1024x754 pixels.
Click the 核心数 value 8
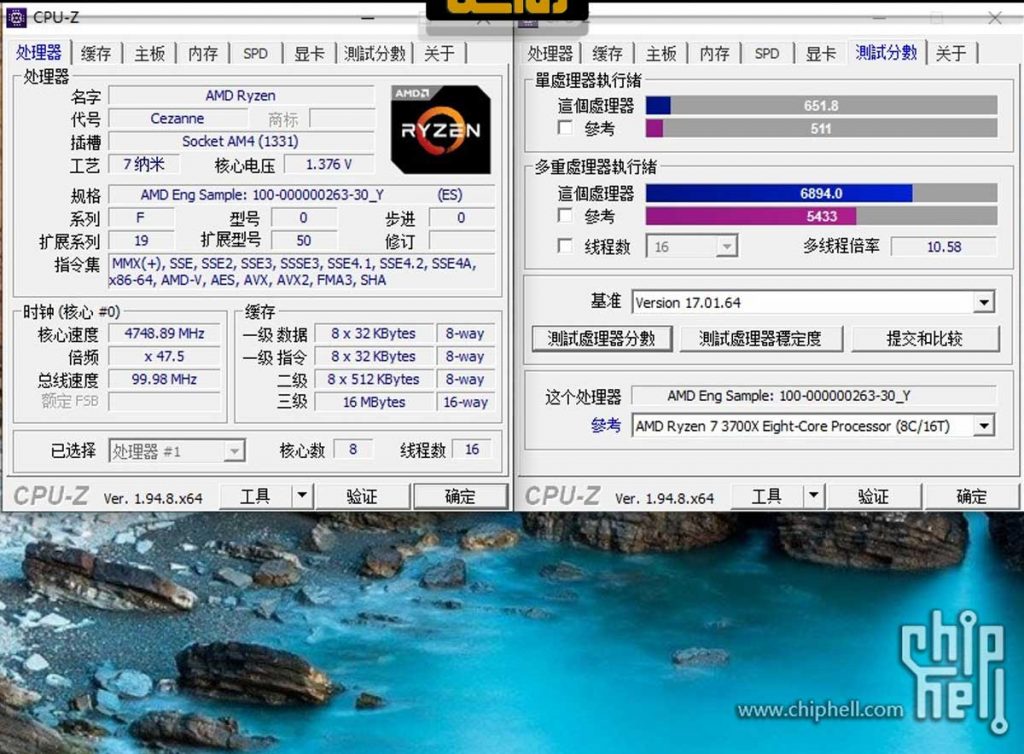click(x=353, y=449)
